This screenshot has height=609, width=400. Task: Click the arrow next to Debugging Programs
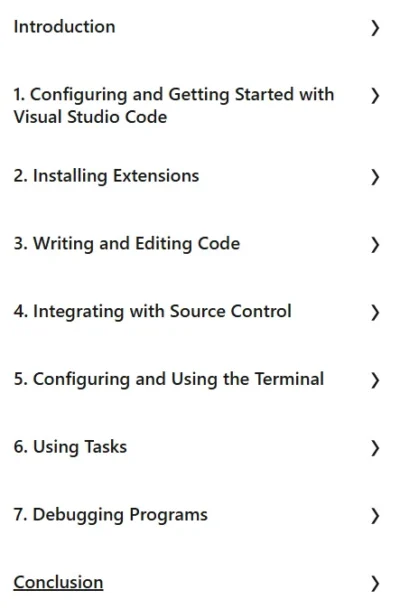coord(375,516)
